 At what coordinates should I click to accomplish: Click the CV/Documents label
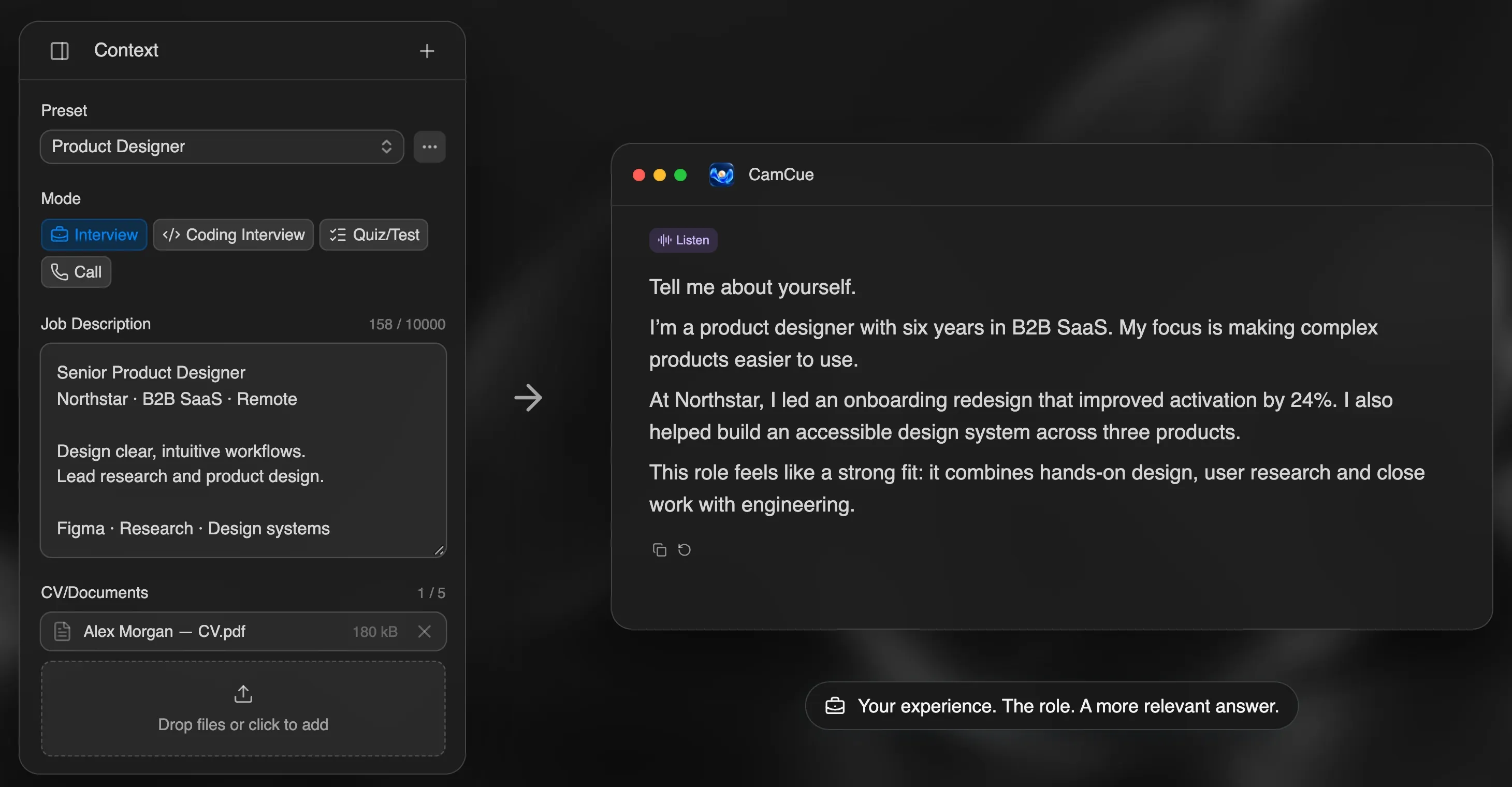tap(94, 593)
